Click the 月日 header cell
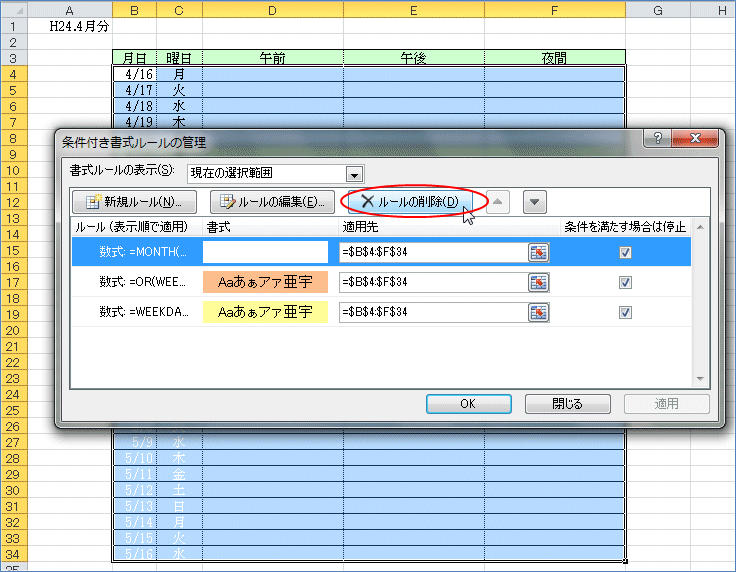 click(134, 58)
